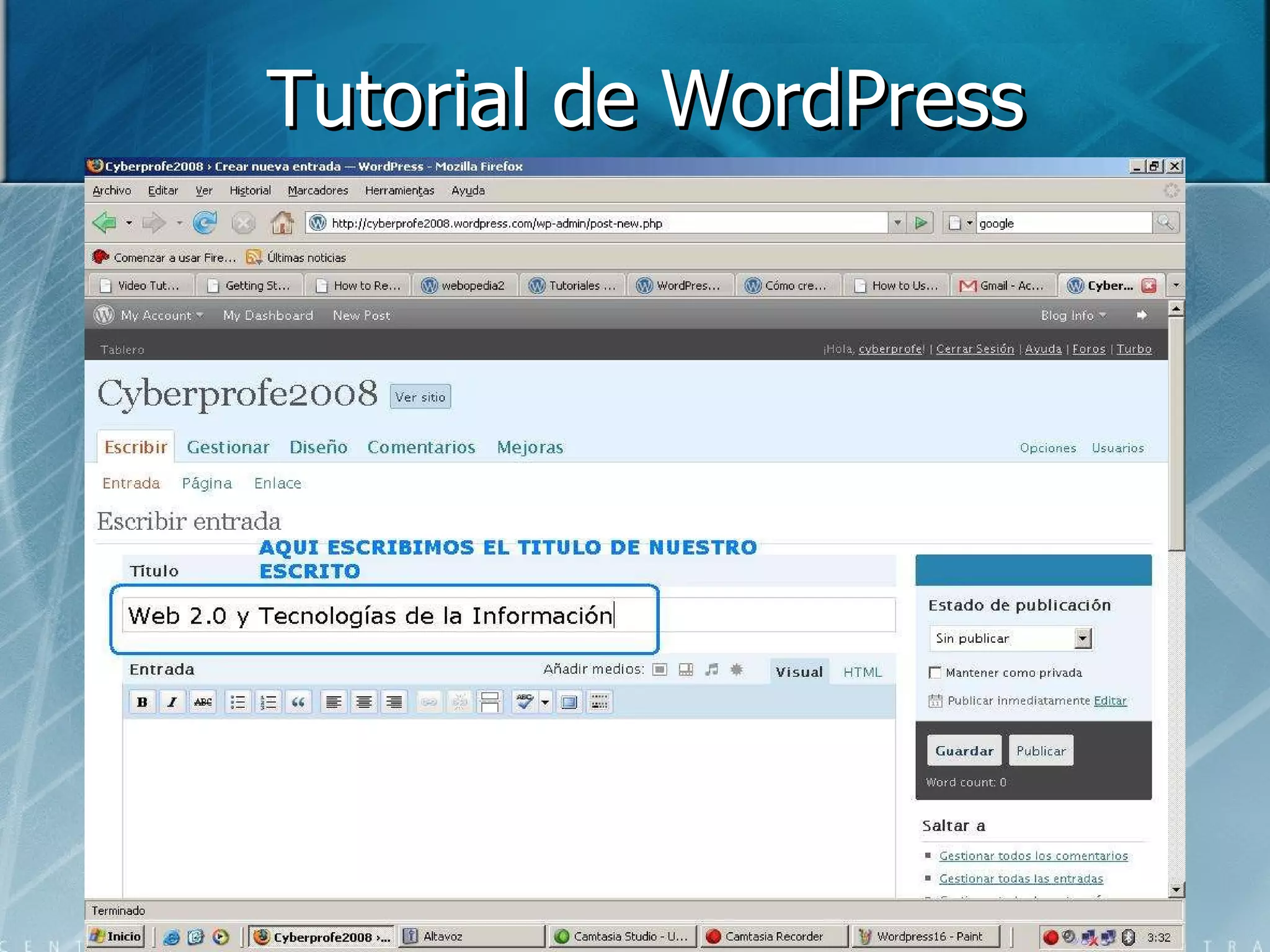Align text to the left

[x=334, y=702]
